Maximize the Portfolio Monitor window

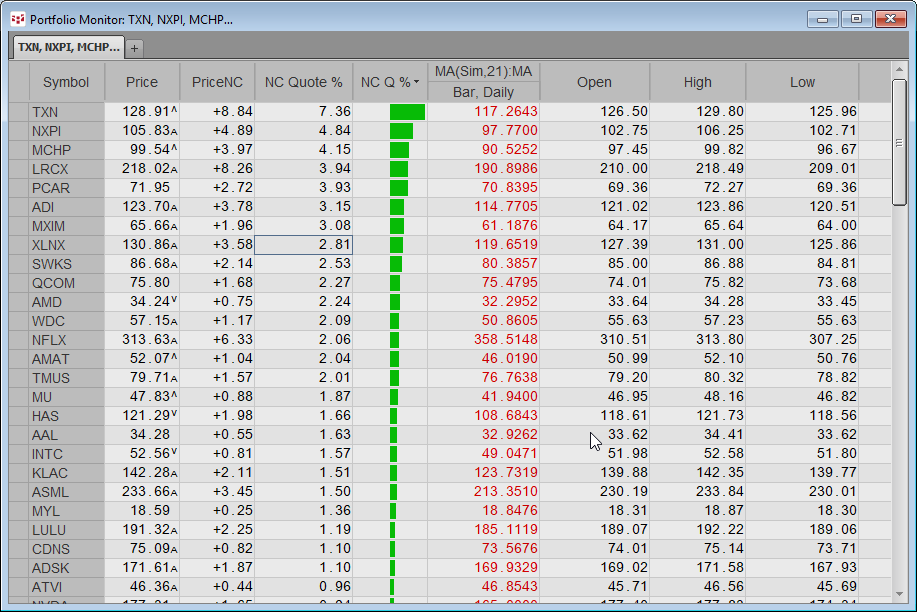pyautogui.click(x=856, y=18)
